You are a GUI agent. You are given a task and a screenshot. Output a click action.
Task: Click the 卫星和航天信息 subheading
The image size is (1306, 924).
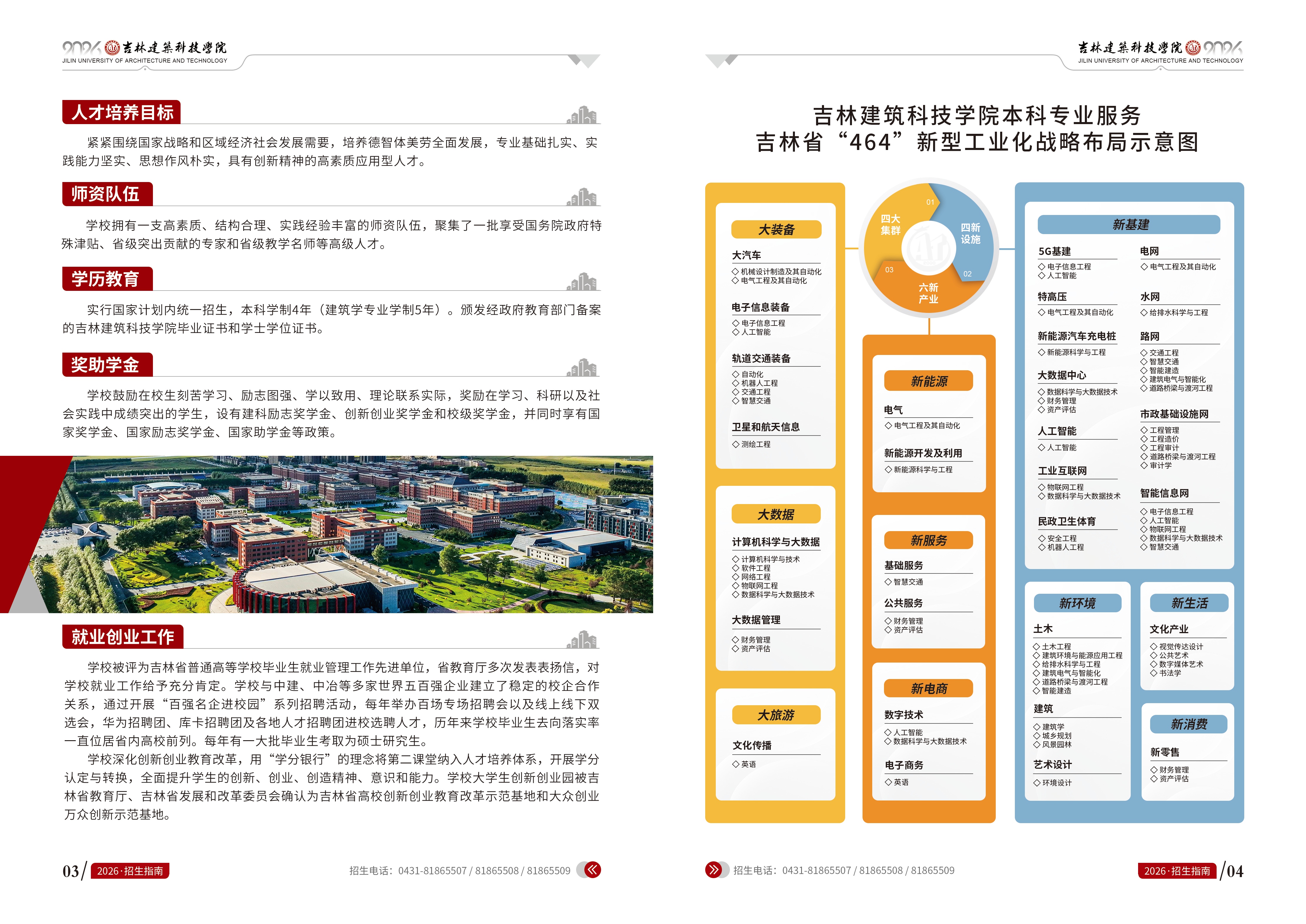tap(765, 427)
